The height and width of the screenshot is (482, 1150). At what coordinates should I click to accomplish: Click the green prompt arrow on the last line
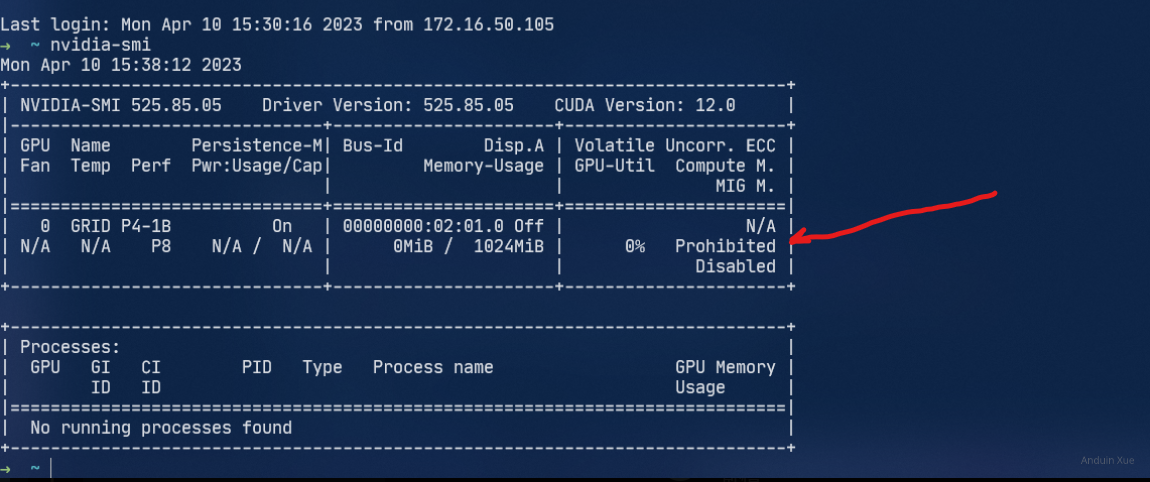point(7,468)
